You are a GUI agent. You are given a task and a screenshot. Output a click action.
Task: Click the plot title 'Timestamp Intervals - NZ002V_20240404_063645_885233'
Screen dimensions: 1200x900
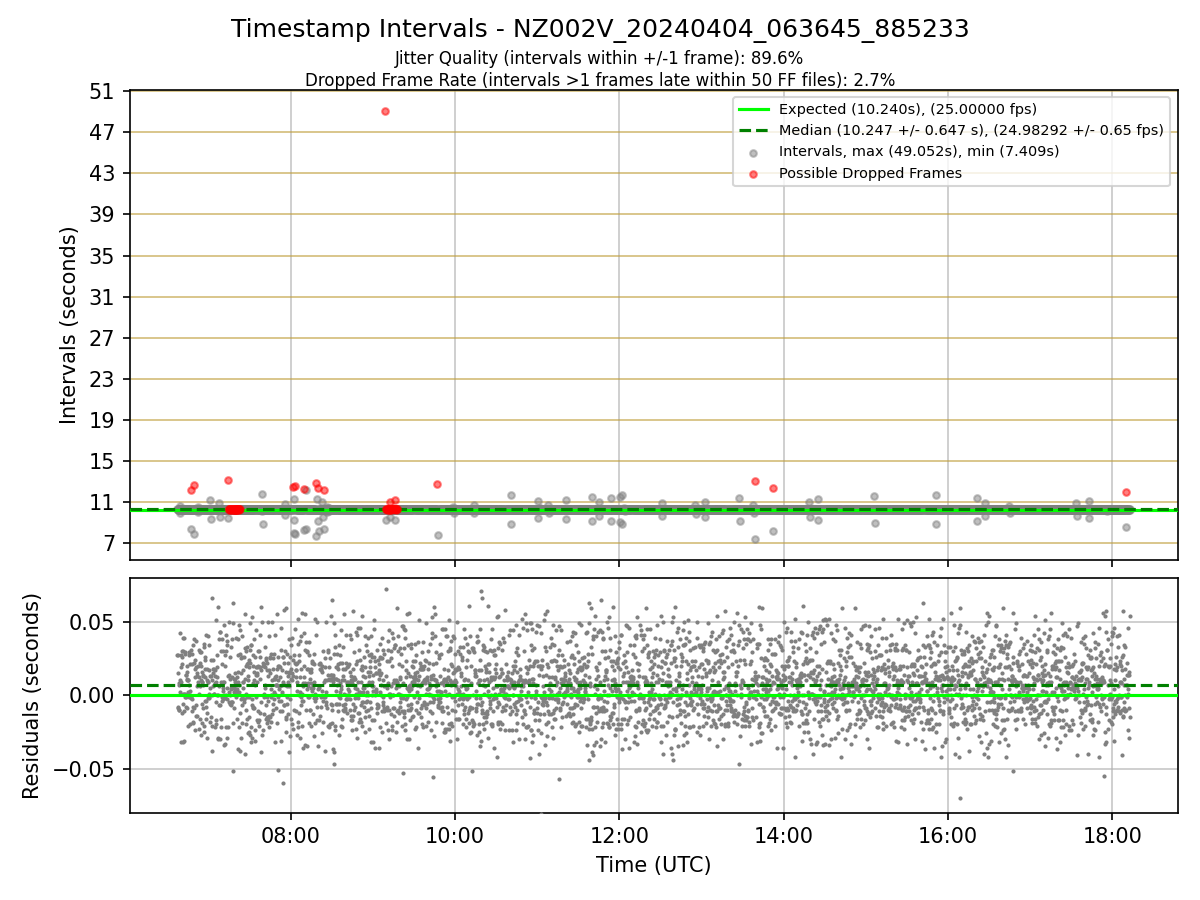click(600, 29)
